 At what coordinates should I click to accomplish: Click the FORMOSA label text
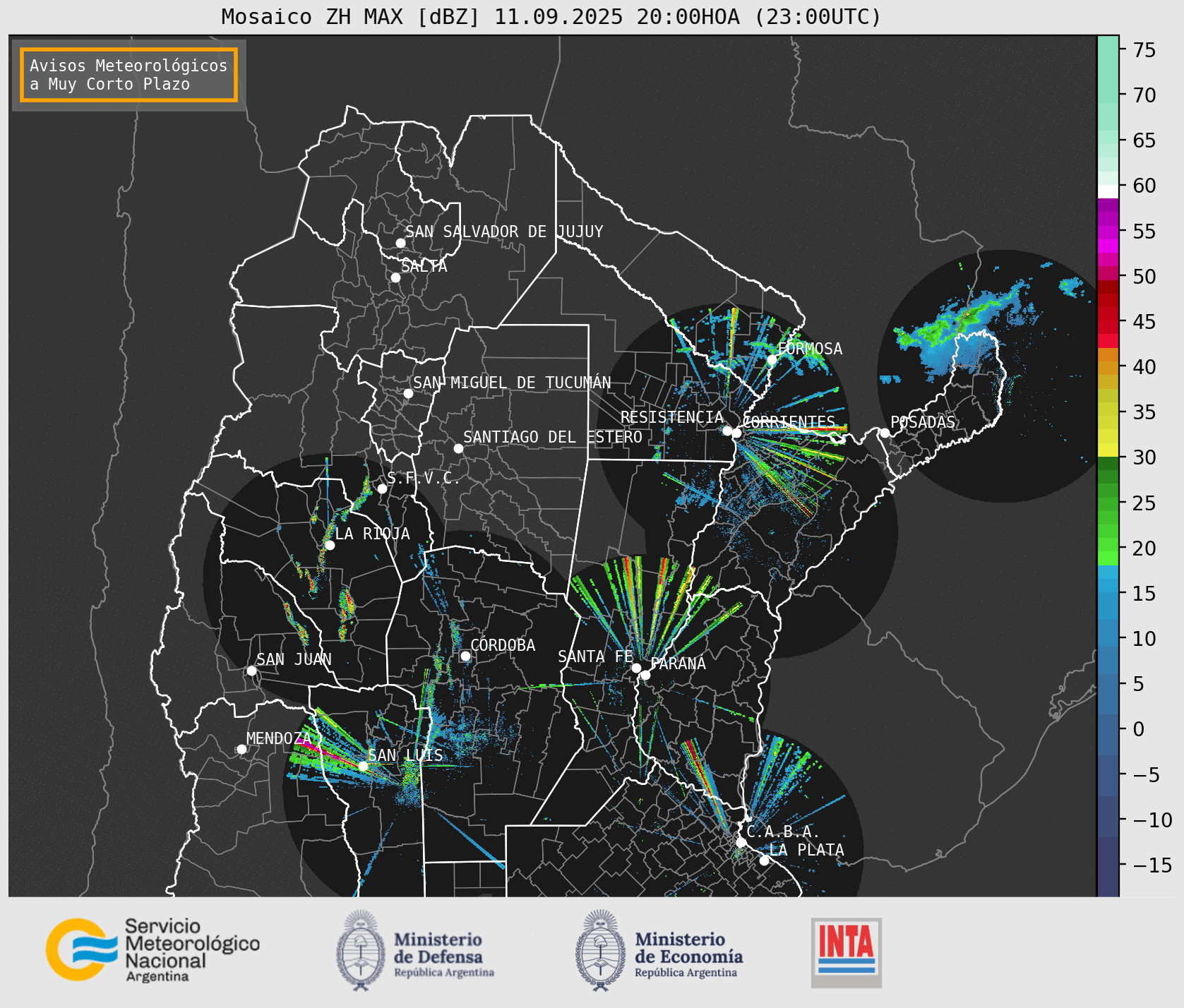(x=810, y=349)
